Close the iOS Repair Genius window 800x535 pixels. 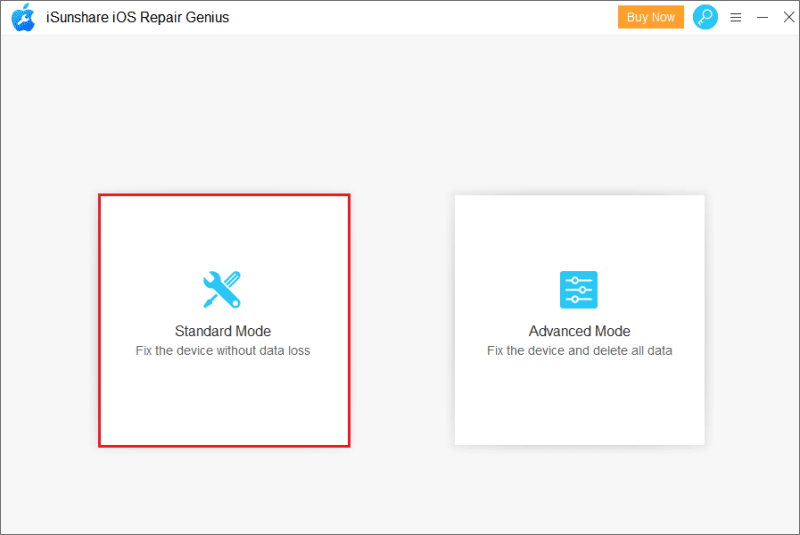pos(785,17)
